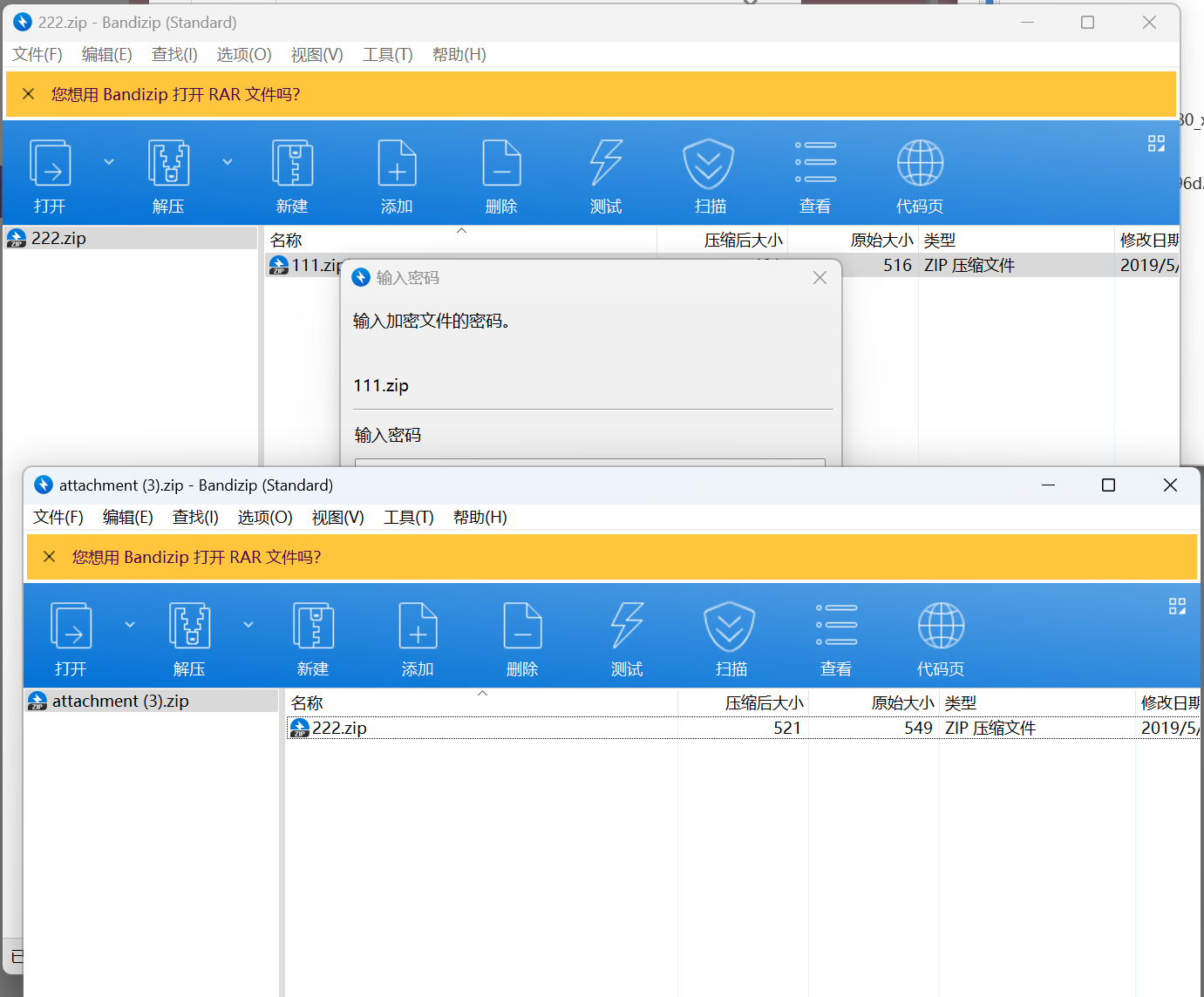This screenshot has height=997, width=1204.
Task: Select attachment (3).zip root node in tree
Action: (x=153, y=701)
